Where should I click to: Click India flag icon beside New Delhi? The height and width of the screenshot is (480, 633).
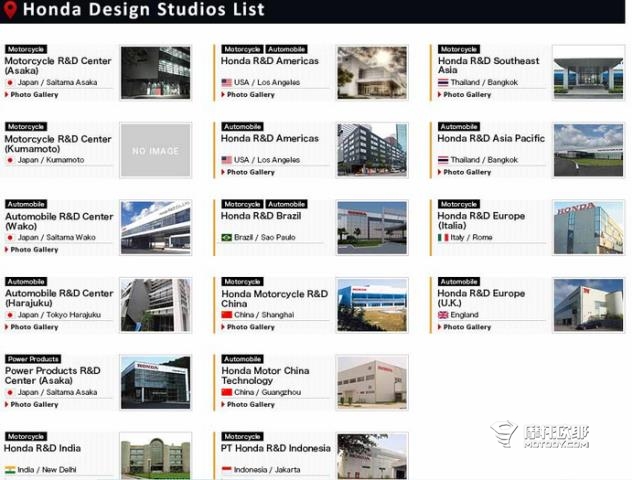point(10,470)
